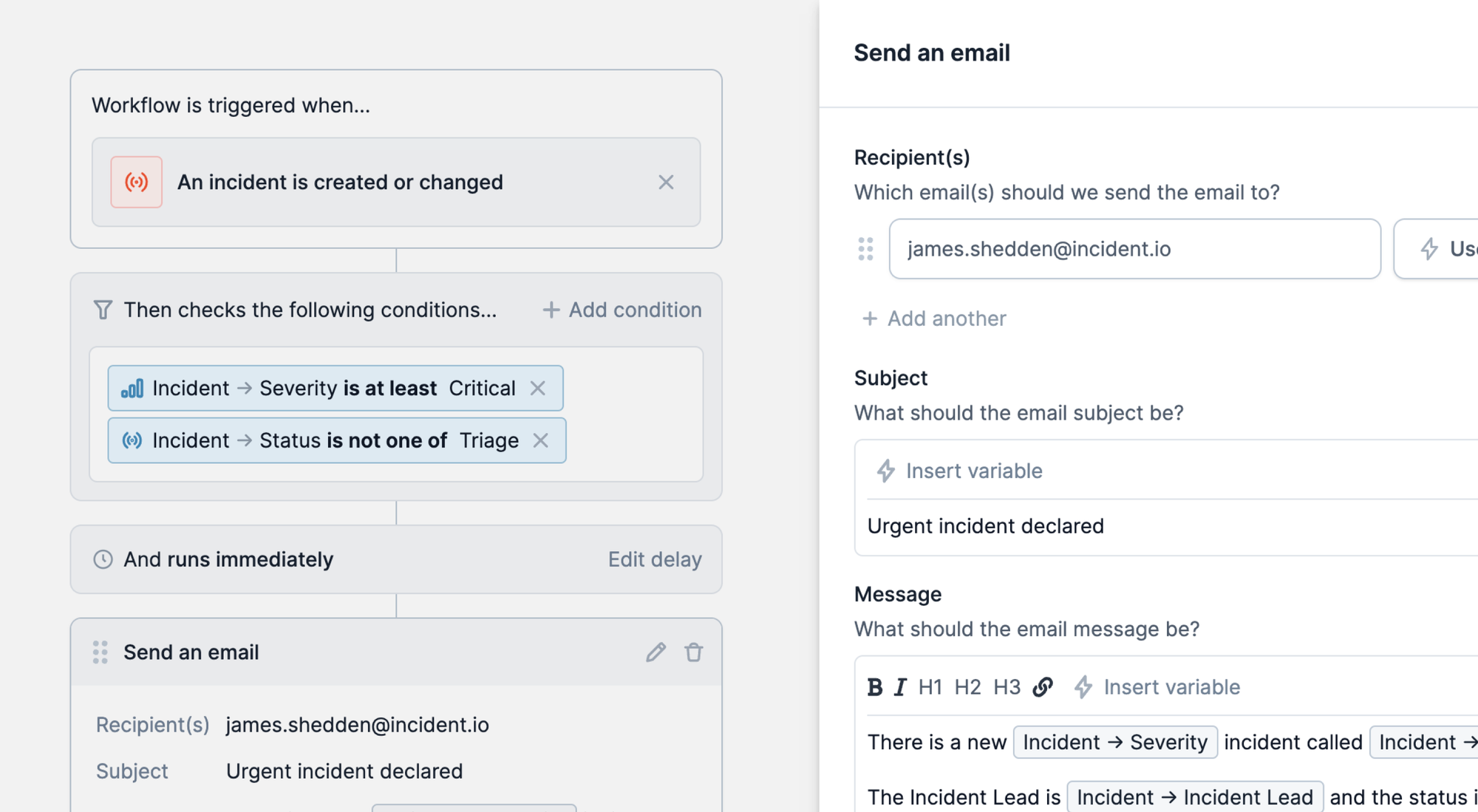Edit the Send an email step

click(655, 652)
